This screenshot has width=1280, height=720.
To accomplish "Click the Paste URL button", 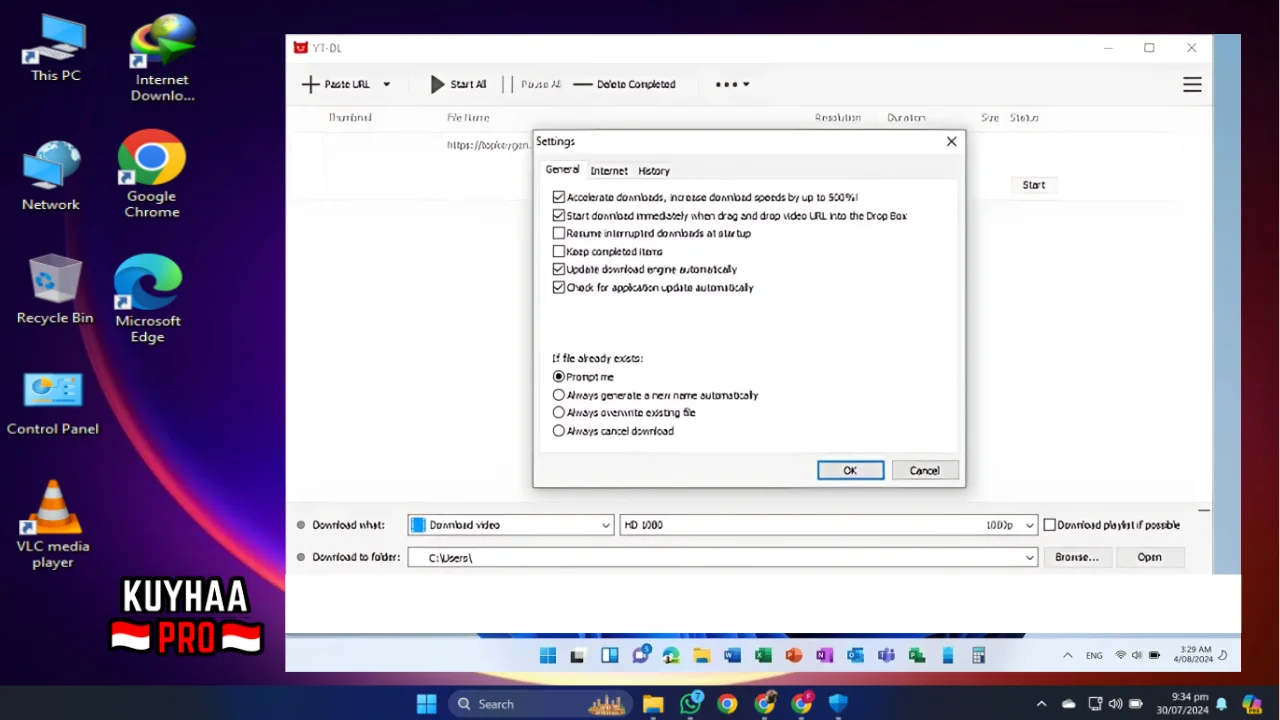I will coord(336,85).
